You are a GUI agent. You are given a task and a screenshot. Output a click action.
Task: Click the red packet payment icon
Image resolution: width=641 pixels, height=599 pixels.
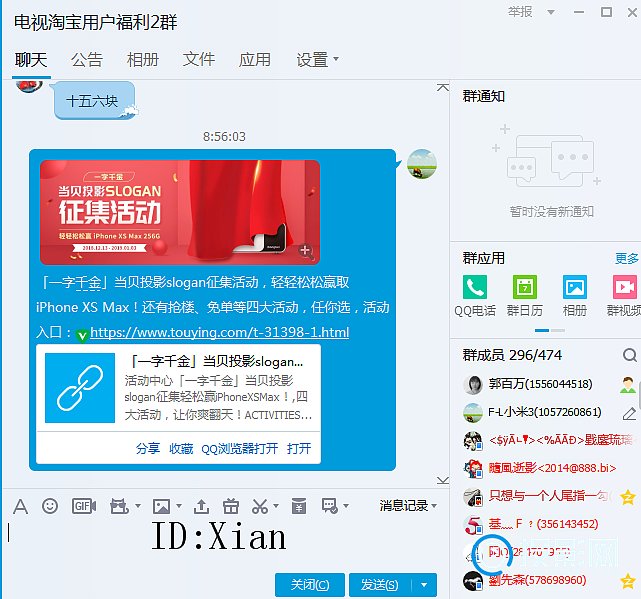coord(299,506)
